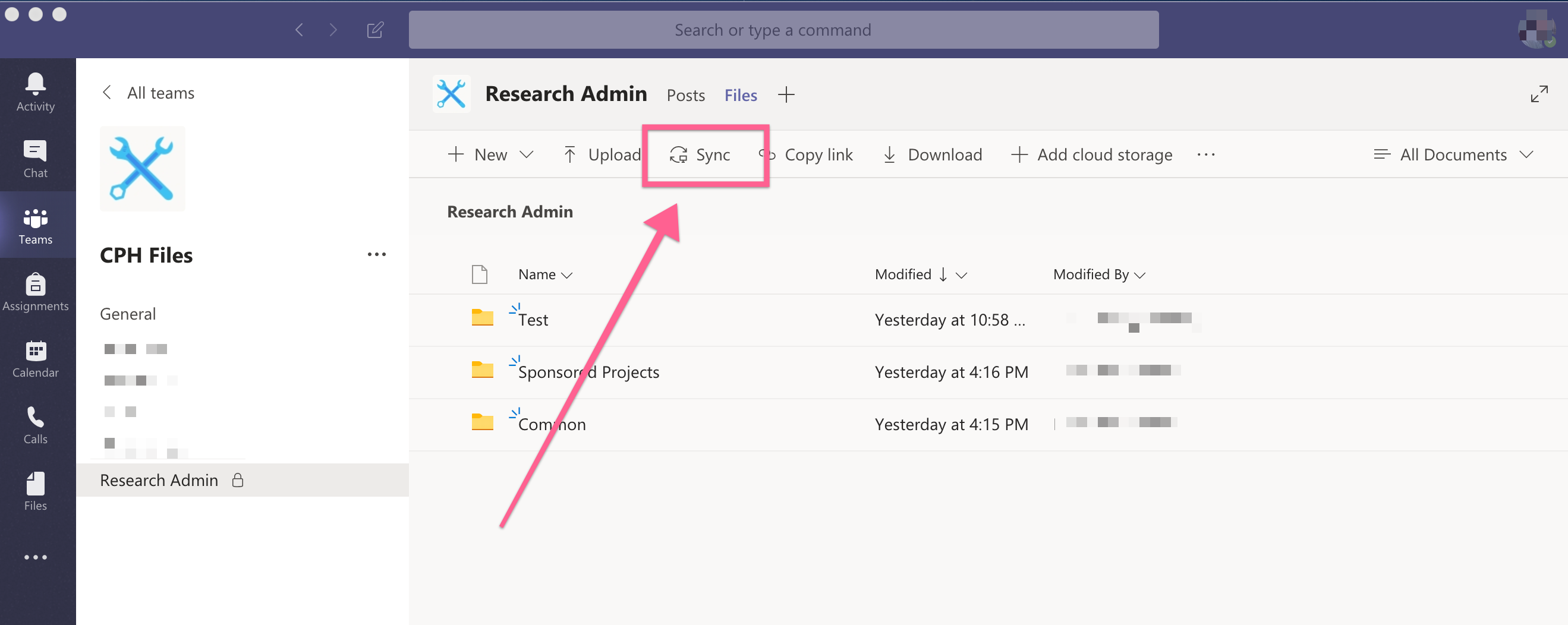
Task: Open more options for CPH Files team
Action: 376,254
